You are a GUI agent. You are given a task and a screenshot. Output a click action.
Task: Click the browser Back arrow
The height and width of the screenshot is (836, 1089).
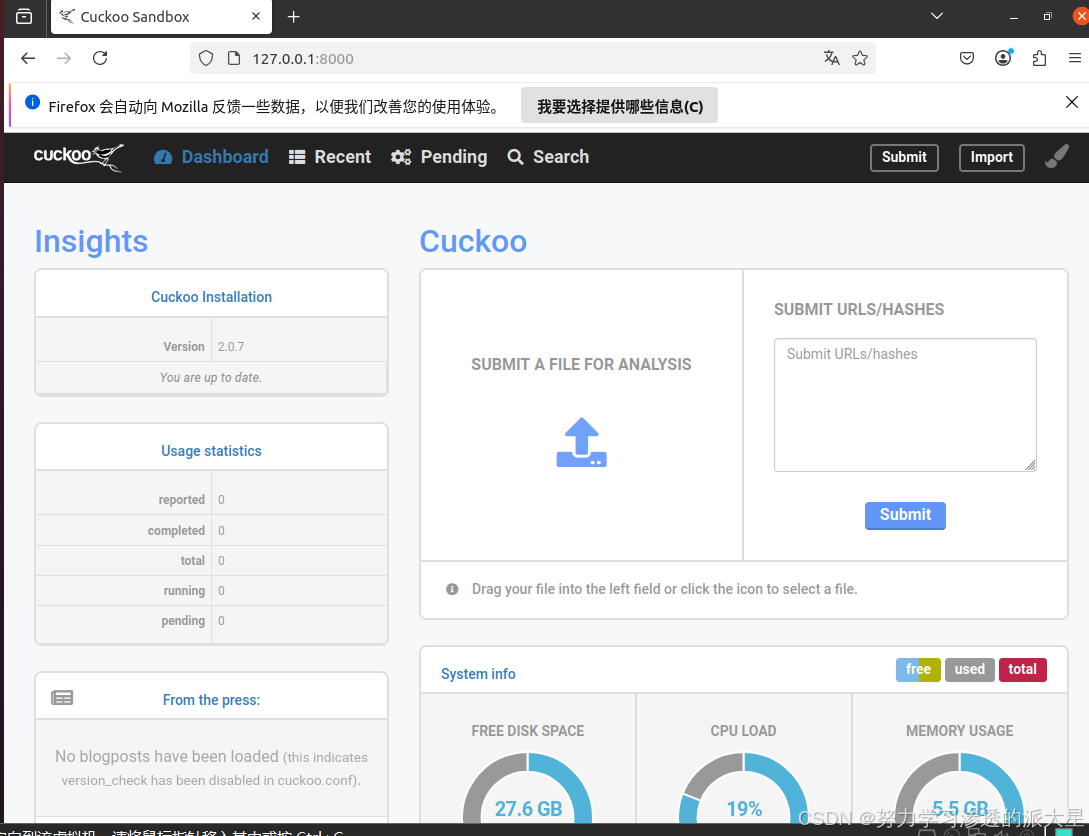point(28,58)
